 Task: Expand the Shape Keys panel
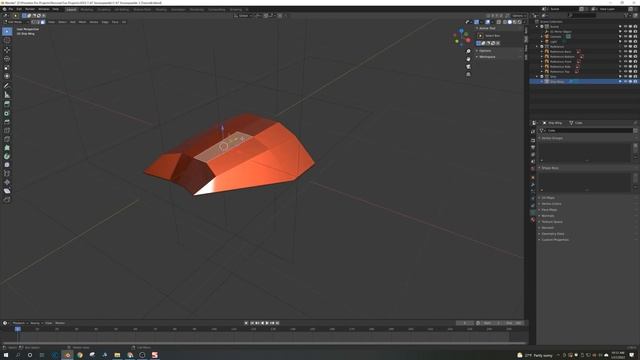coord(550,168)
